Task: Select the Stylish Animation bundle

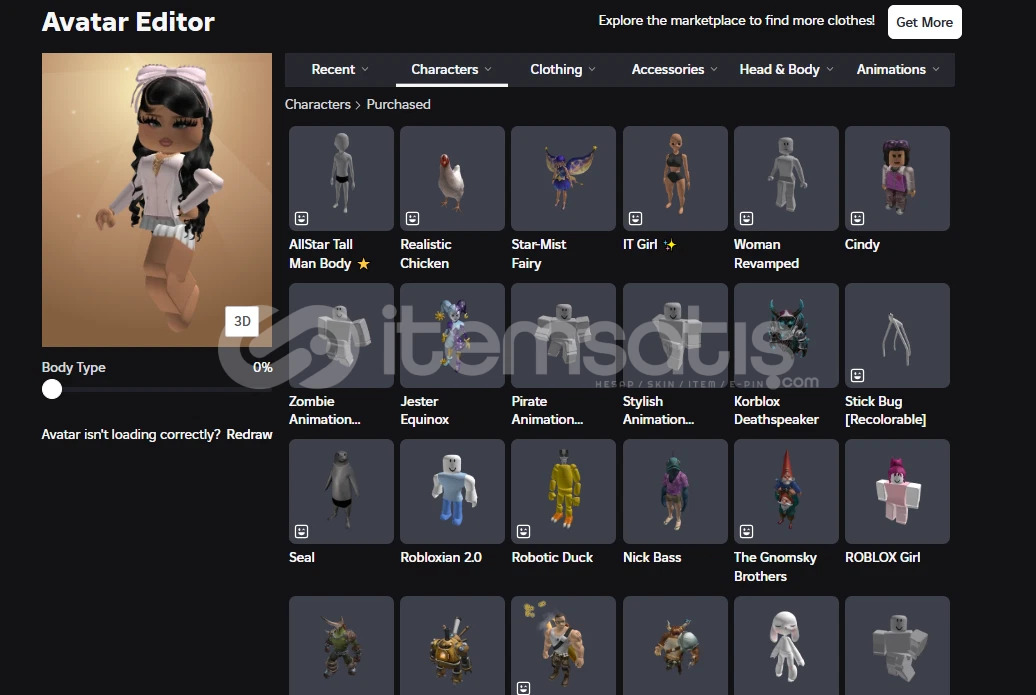Action: 675,336
